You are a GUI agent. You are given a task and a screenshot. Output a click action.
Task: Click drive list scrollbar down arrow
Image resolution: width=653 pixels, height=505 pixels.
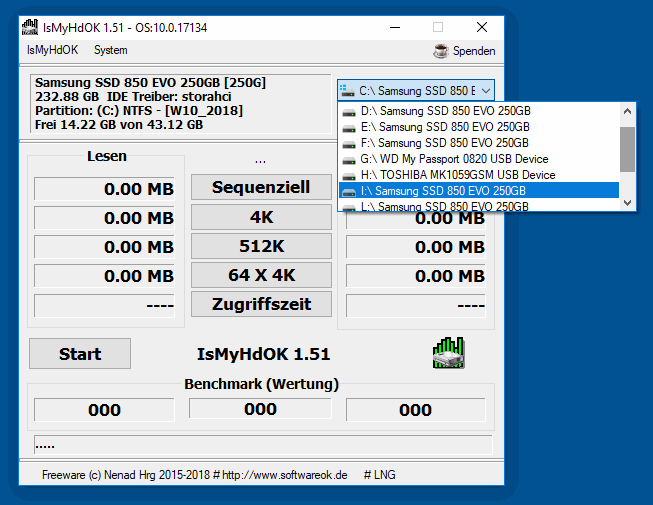tap(627, 203)
